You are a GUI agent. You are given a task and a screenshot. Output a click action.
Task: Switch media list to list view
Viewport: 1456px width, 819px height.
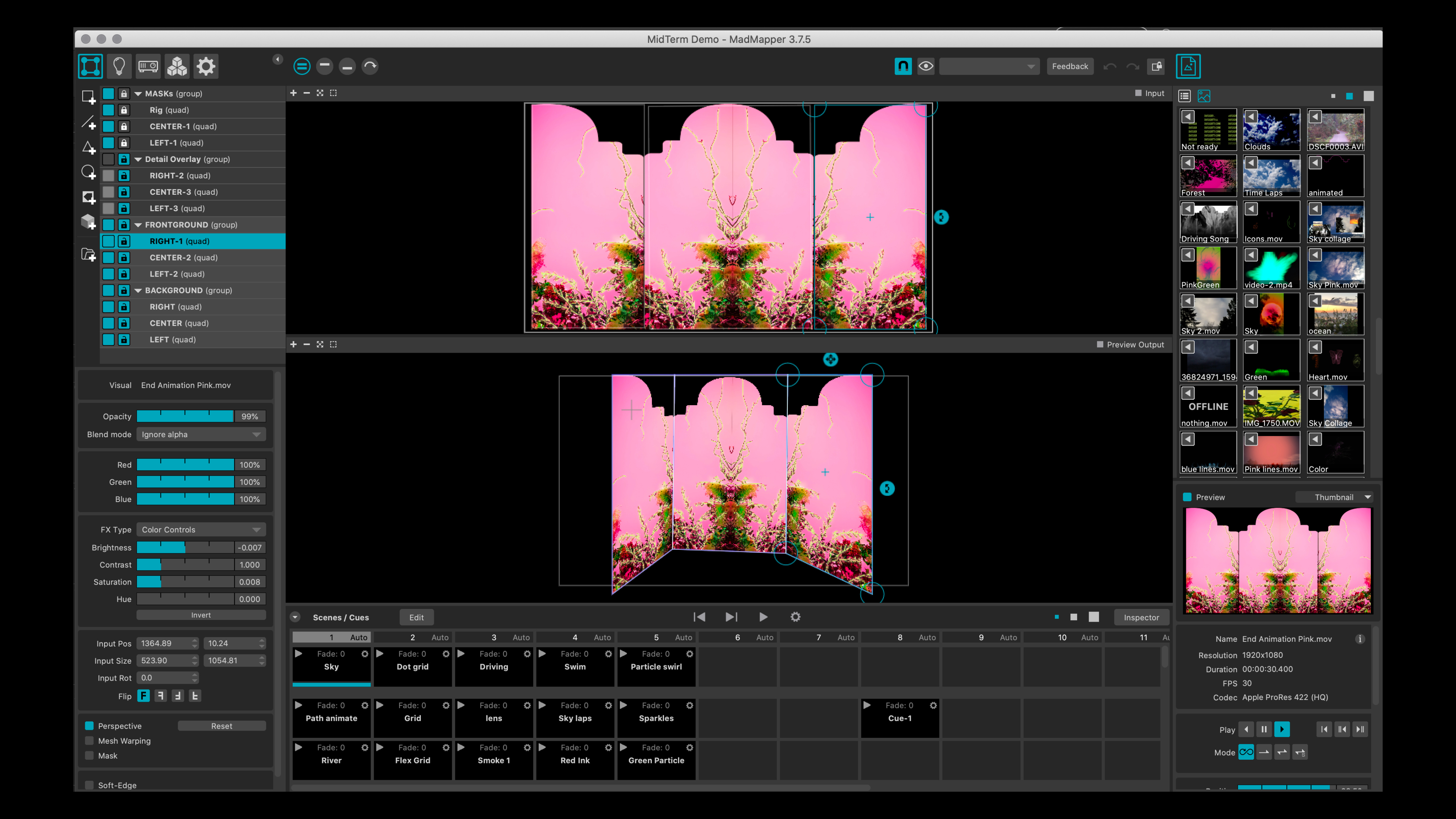1185,96
